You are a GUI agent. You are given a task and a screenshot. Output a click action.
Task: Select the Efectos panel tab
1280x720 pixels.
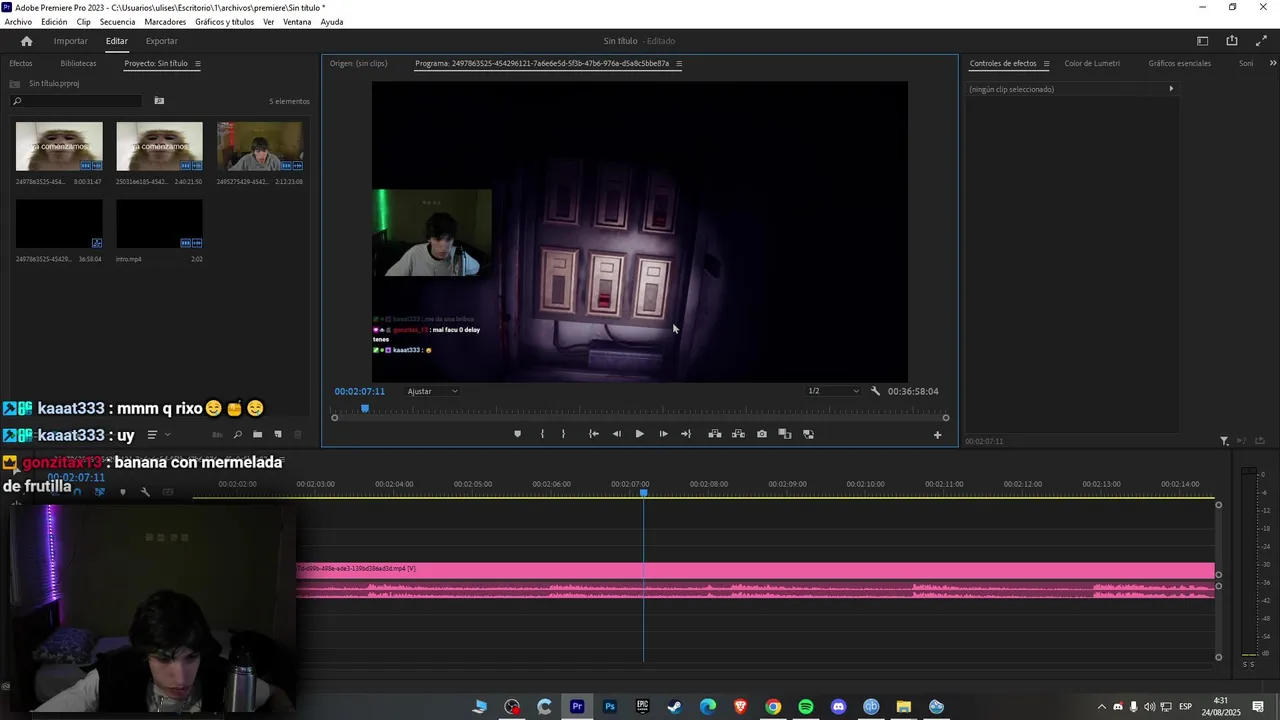pyautogui.click(x=21, y=63)
